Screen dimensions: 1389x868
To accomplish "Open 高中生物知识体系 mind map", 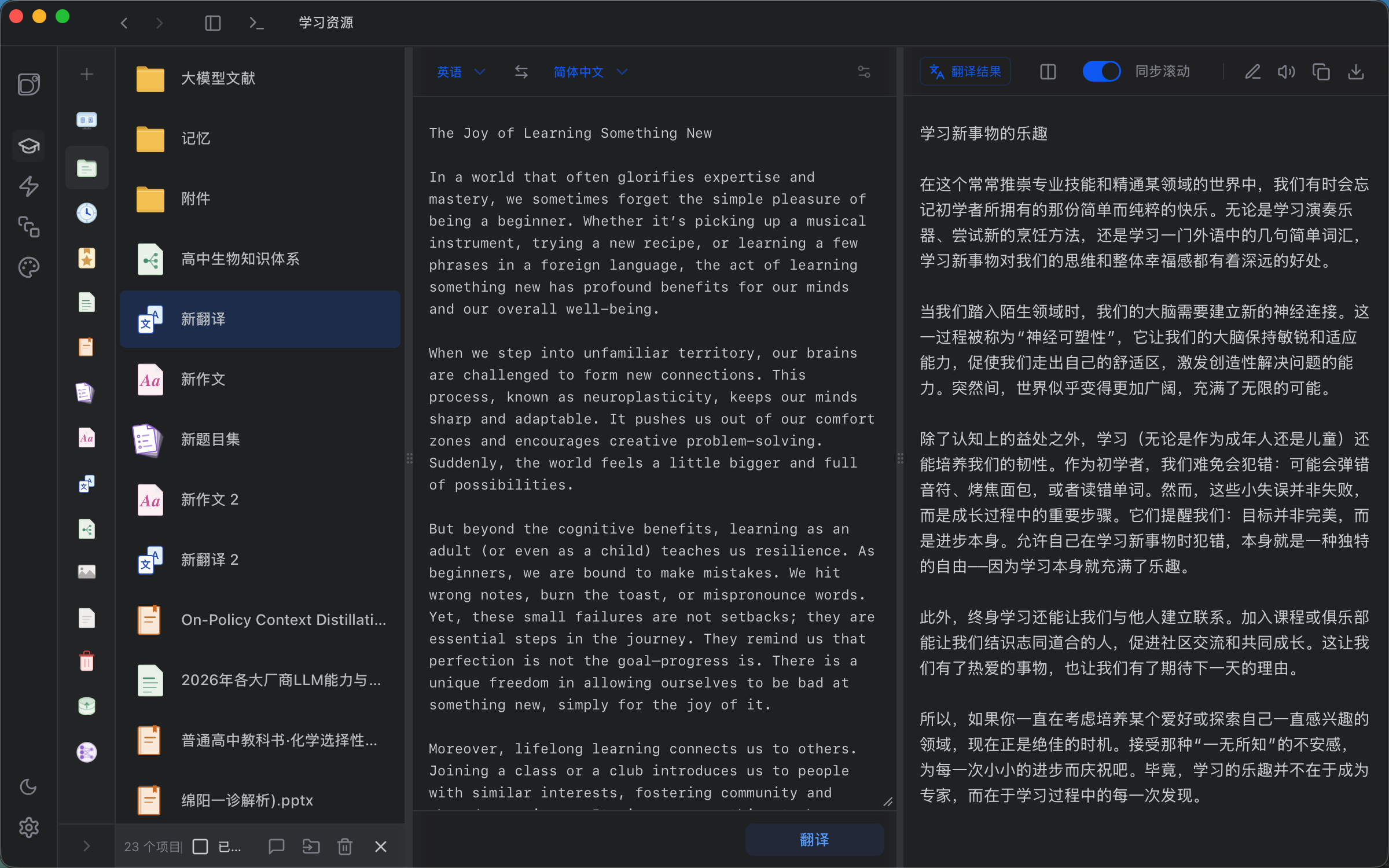I will (260, 259).
